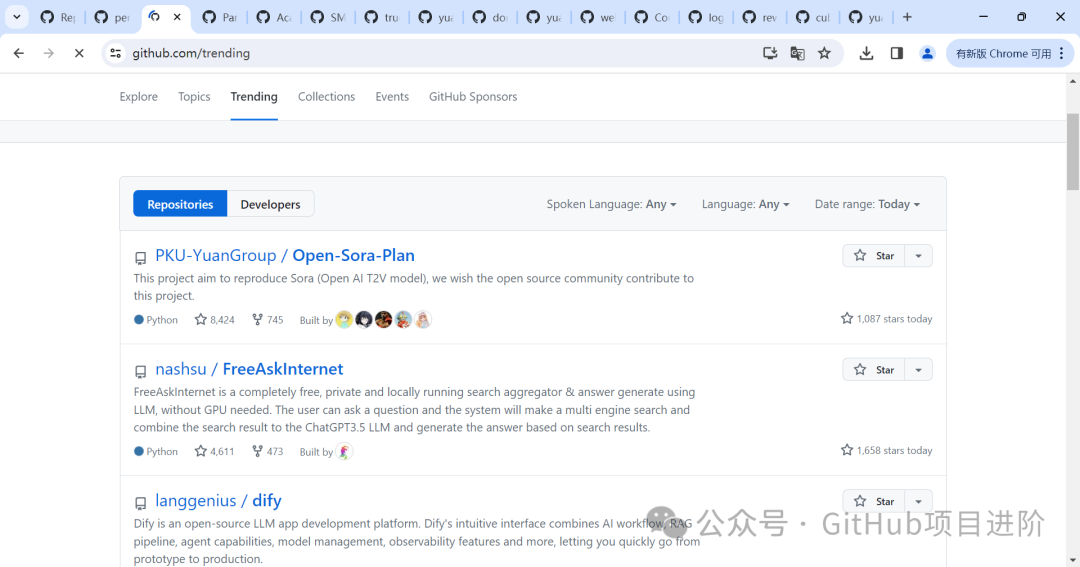This screenshot has height=567, width=1080.
Task: Toggle the browser side panel
Action: 897,53
